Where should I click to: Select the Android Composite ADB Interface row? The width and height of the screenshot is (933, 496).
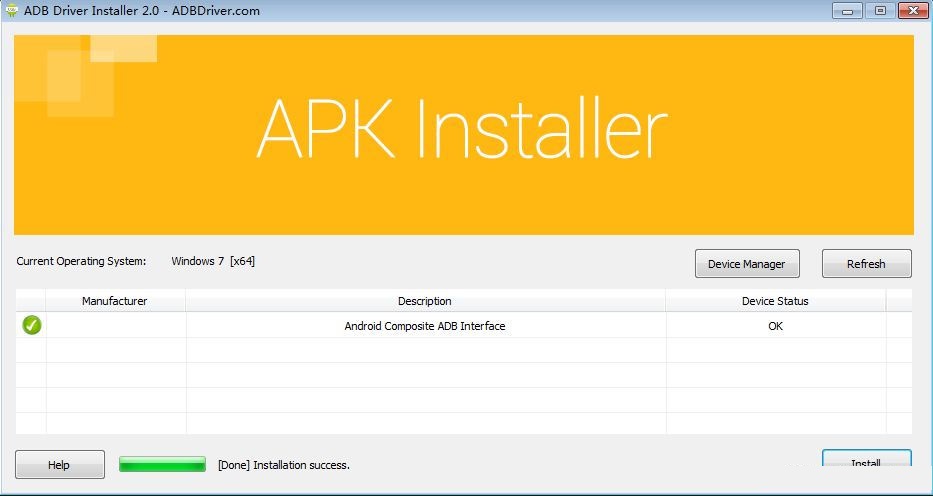pyautogui.click(x=425, y=326)
